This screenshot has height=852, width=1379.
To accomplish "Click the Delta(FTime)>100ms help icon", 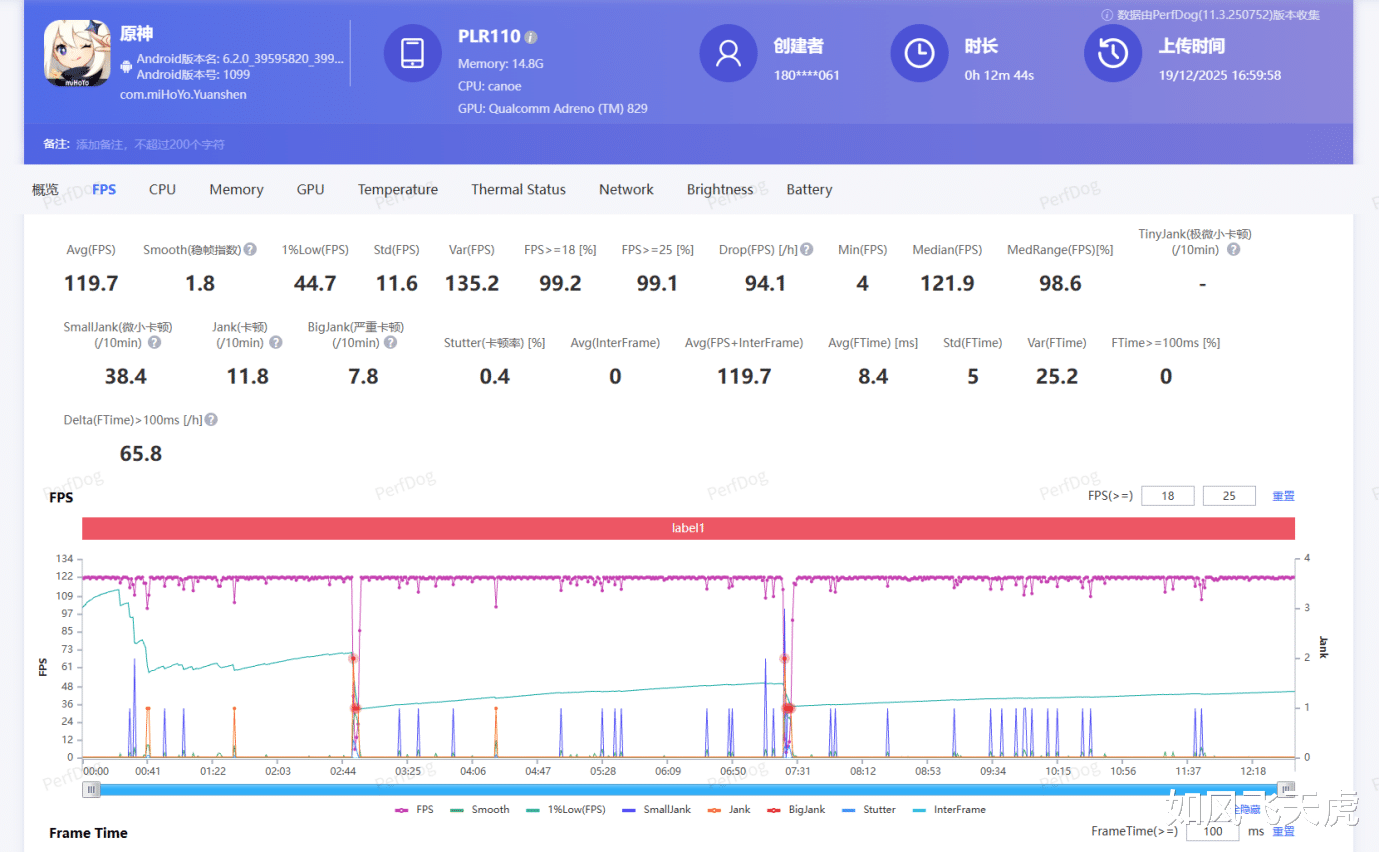I will [x=212, y=421].
